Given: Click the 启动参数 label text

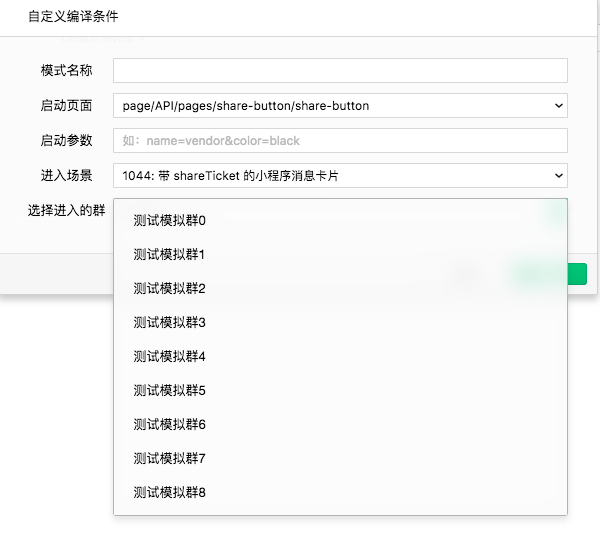Looking at the screenshot, I should 67,141.
